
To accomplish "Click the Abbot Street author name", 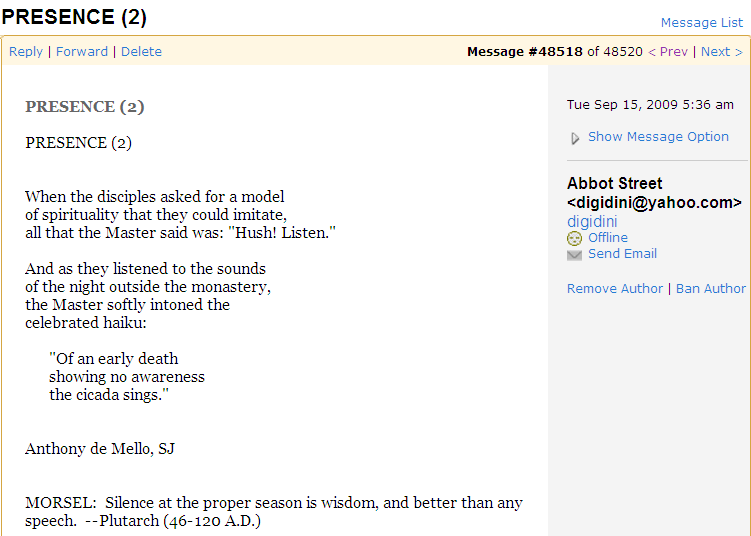I will pos(614,183).
